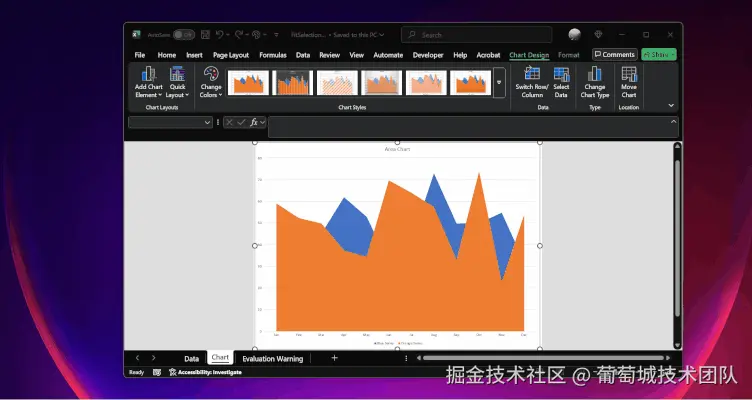Click the macro recording status icon
The image size is (752, 400).
pos(157,372)
